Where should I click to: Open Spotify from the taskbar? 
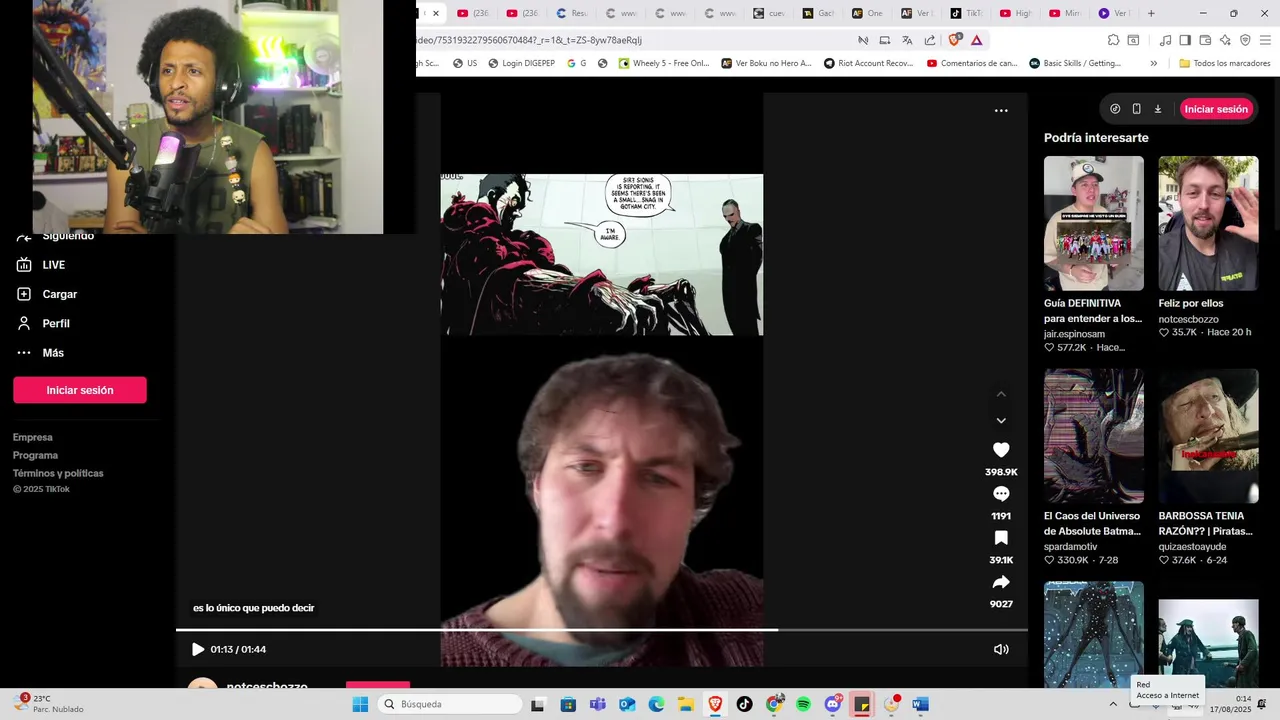[x=803, y=704]
